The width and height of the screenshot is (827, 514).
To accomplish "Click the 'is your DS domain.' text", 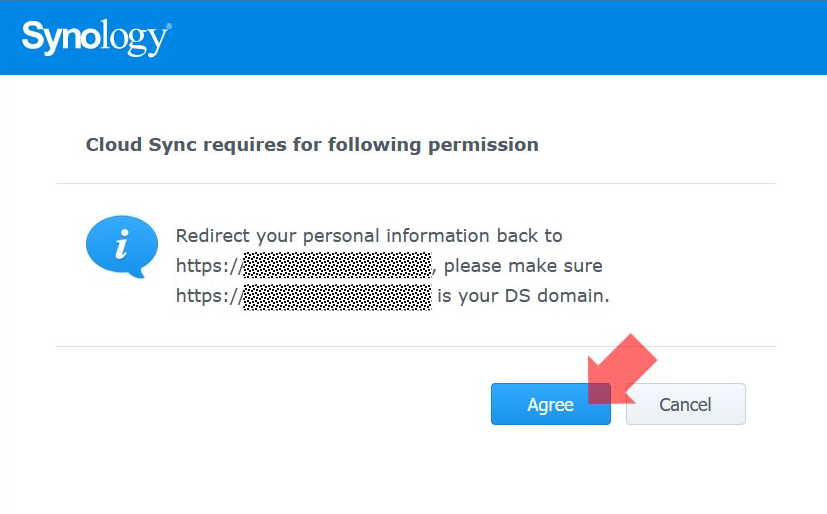I will (x=523, y=296).
